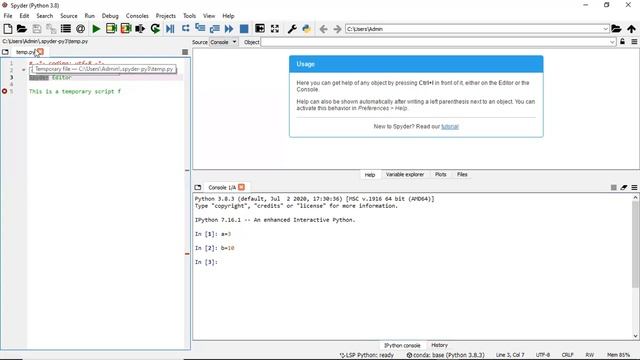The width and height of the screenshot is (640, 360).
Task: Maximize current pane icon
Action: pos(260,29)
